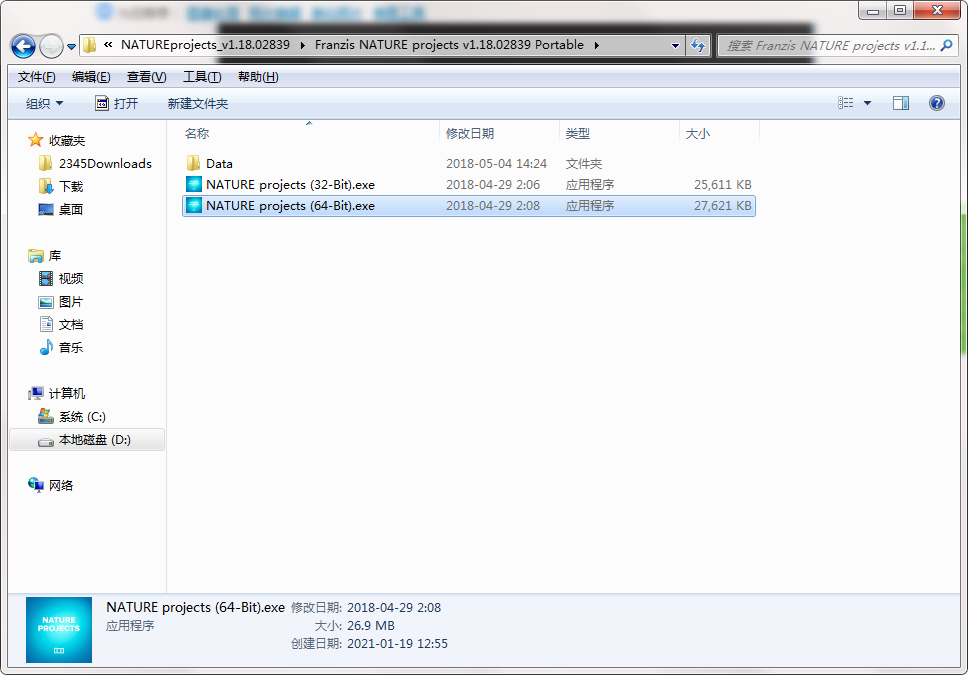
Task: Open the 文档 library
Action: 71,325
